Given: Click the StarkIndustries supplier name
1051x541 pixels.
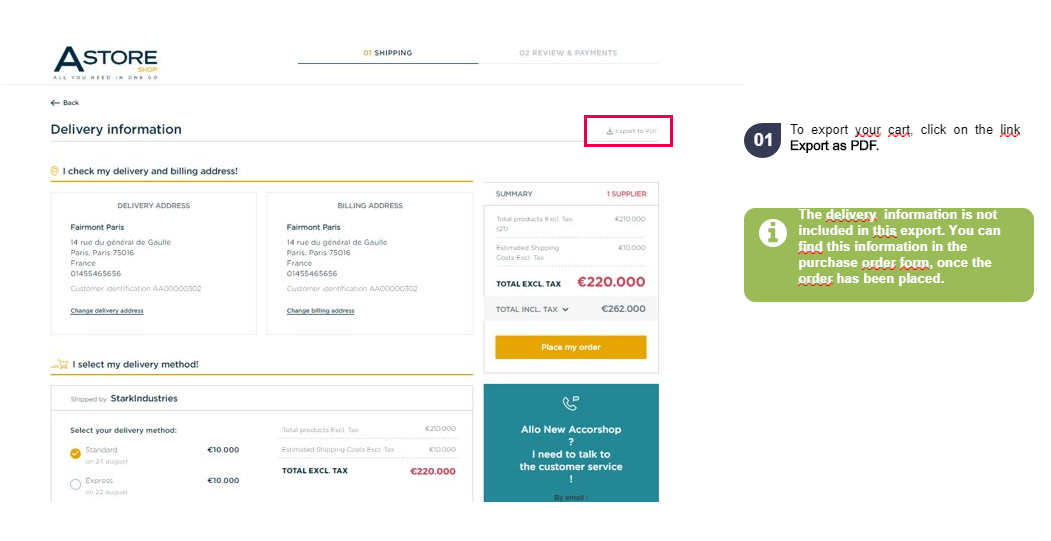Looking at the screenshot, I should [144, 398].
